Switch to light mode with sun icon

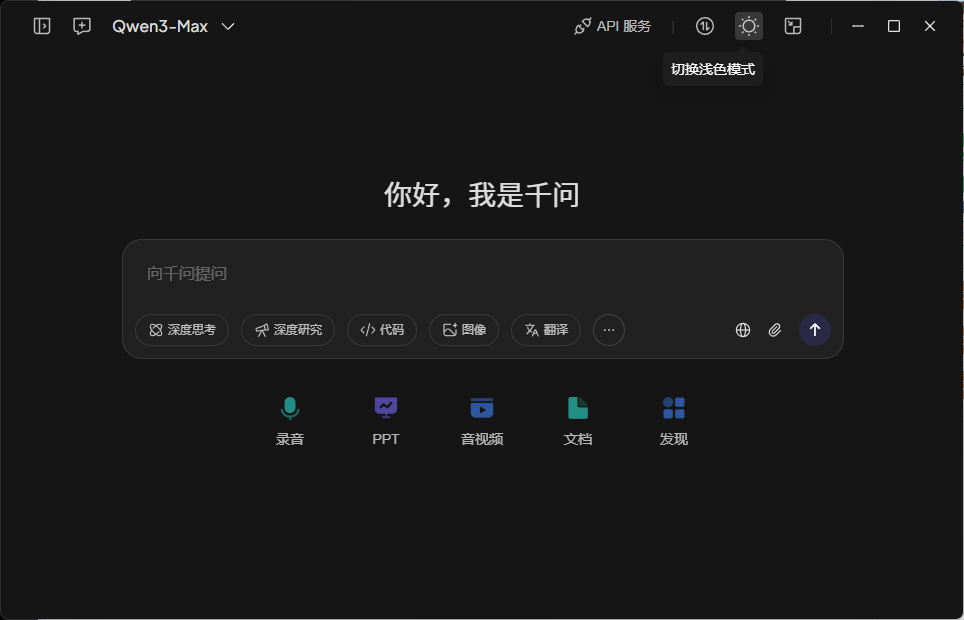[749, 26]
